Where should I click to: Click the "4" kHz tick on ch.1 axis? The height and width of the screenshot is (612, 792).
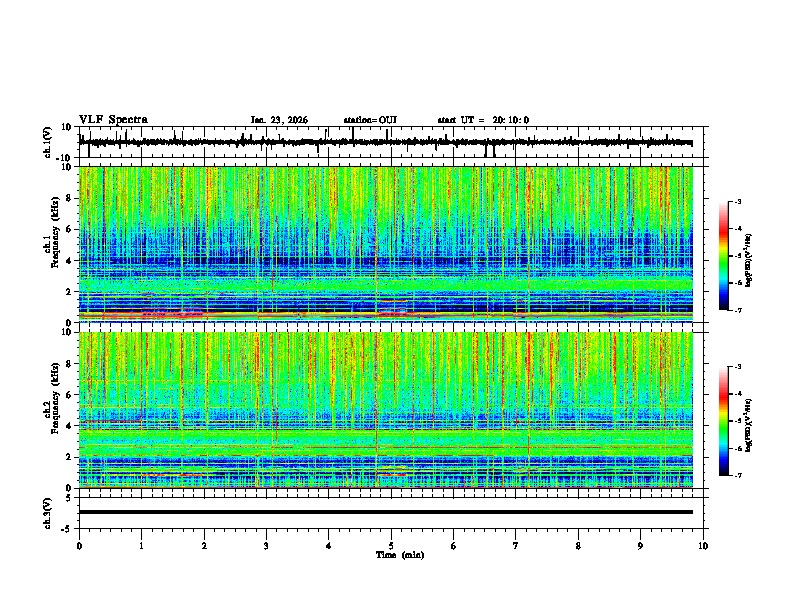click(70, 261)
